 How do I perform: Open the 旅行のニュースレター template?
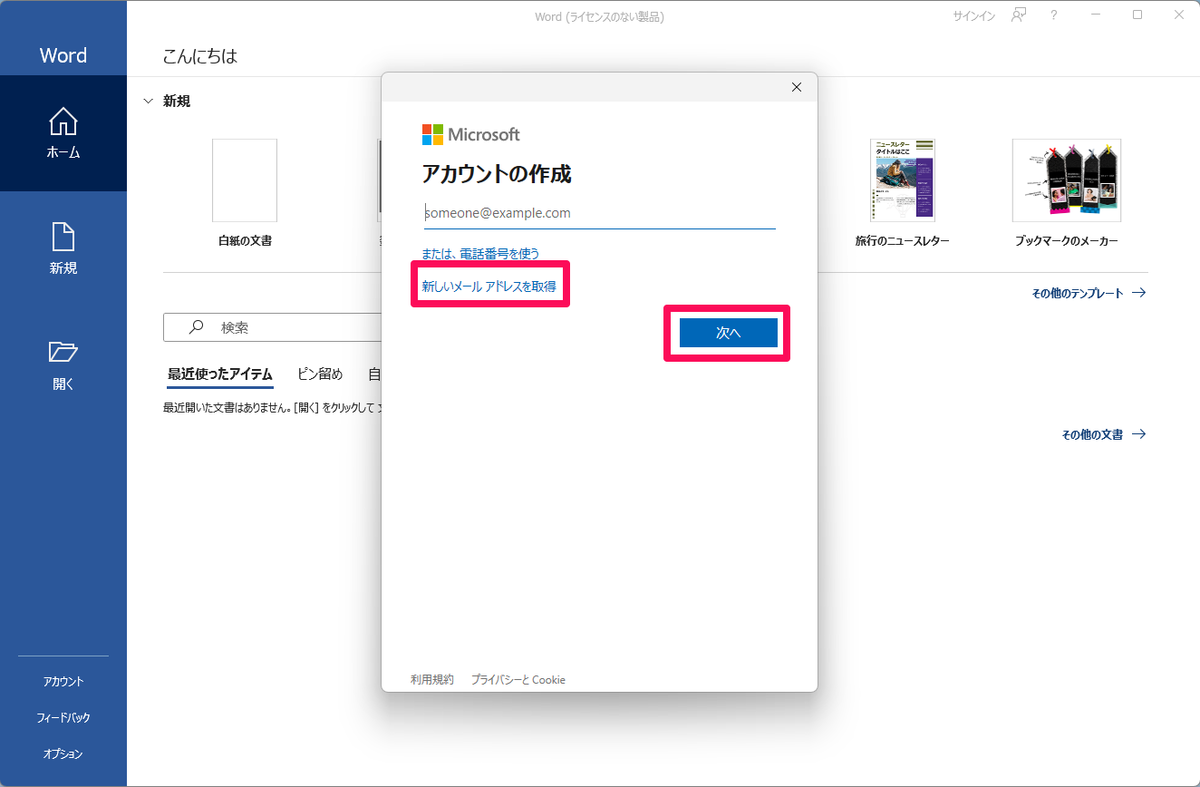[902, 180]
